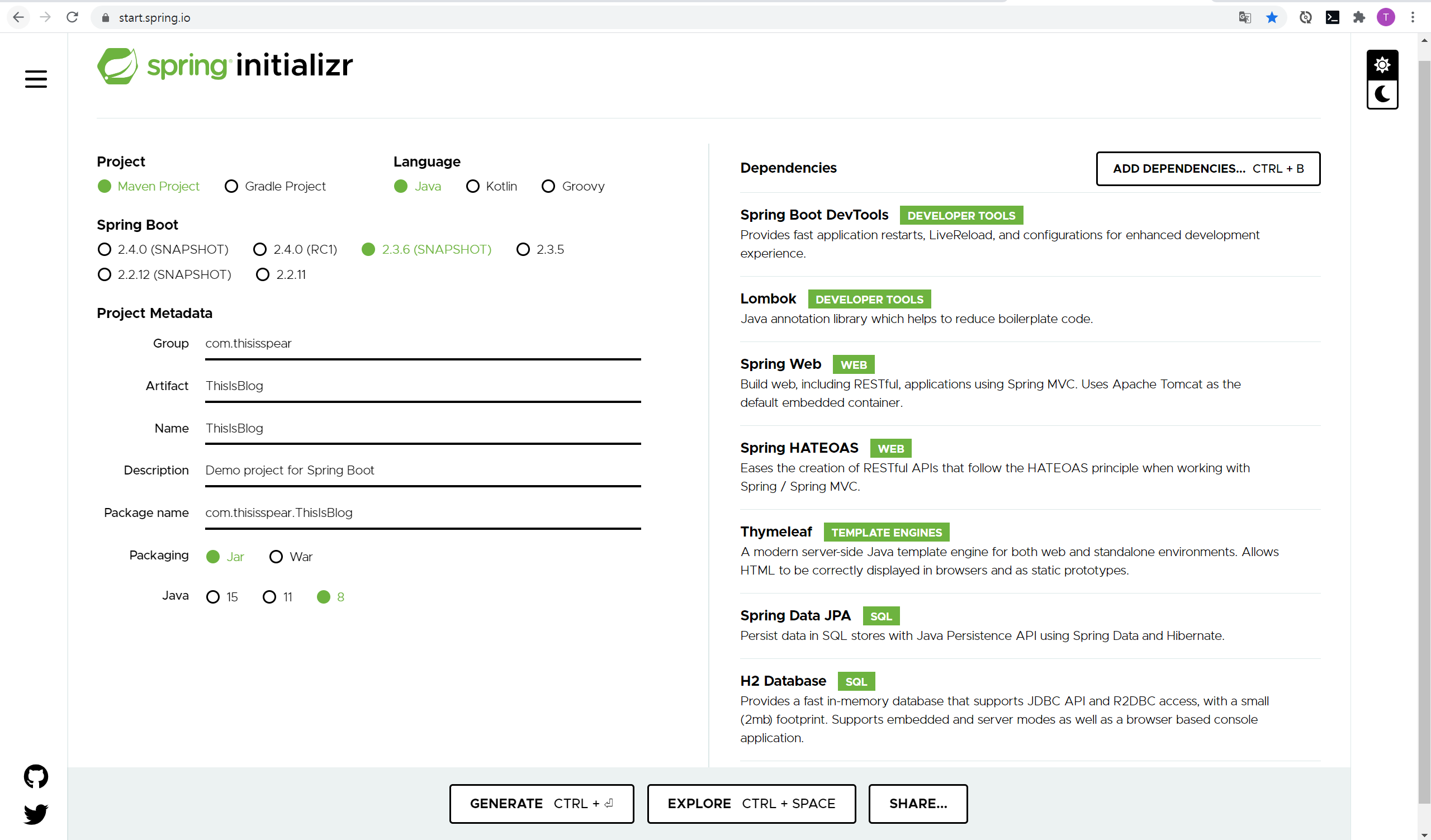Open the Add Dependencies dialog
Screen dimensions: 1431x840
(x=1207, y=169)
